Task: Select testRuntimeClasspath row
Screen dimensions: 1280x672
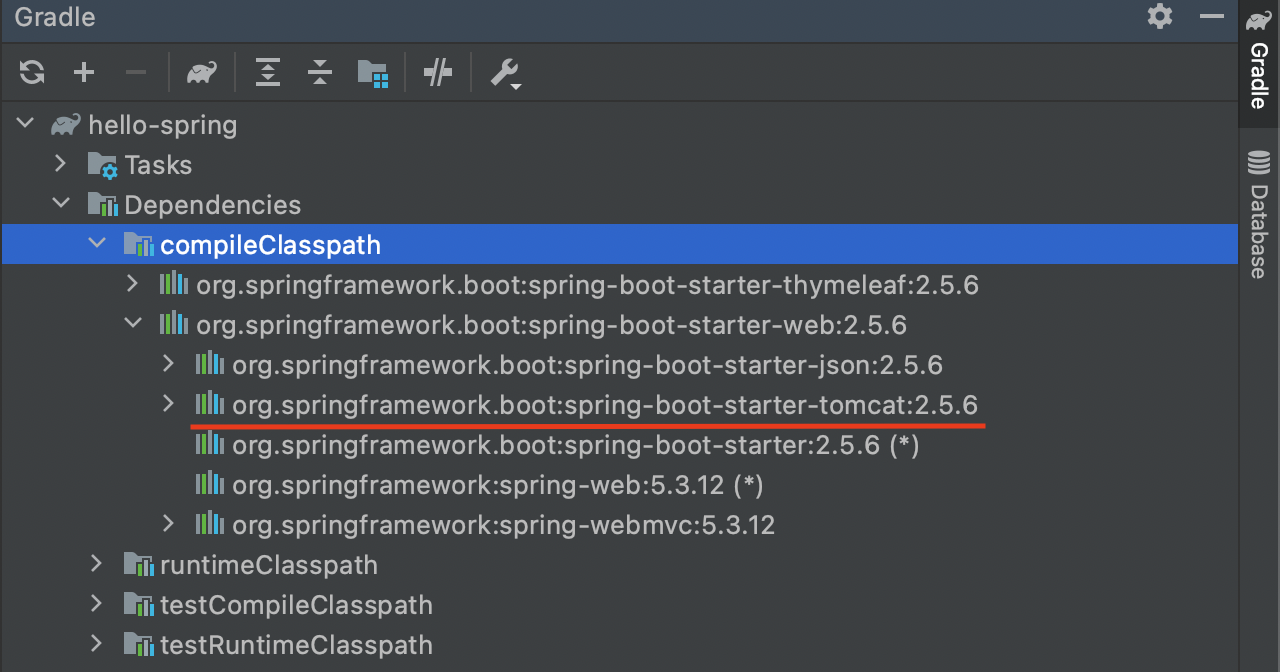Action: tap(620, 644)
